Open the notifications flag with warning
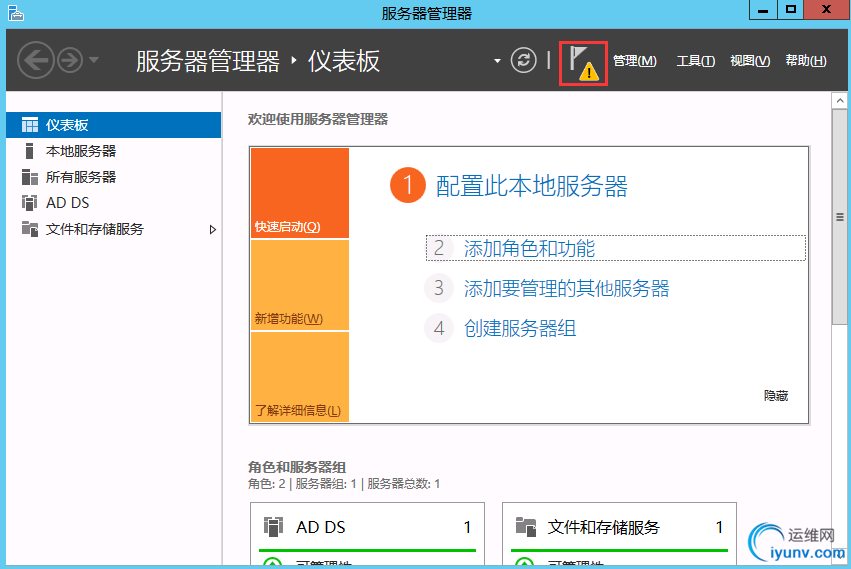The width and height of the screenshot is (851, 569). pos(583,64)
